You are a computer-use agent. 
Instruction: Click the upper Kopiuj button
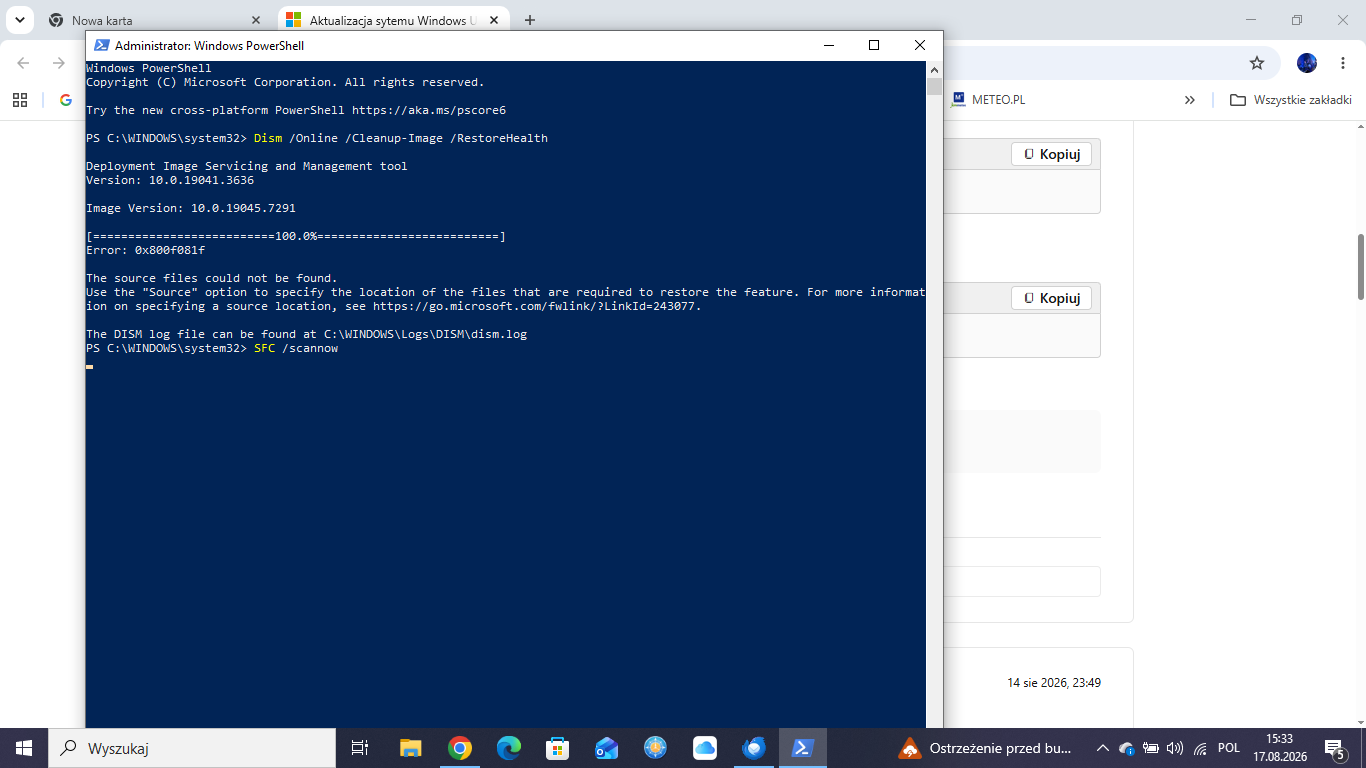click(1051, 154)
